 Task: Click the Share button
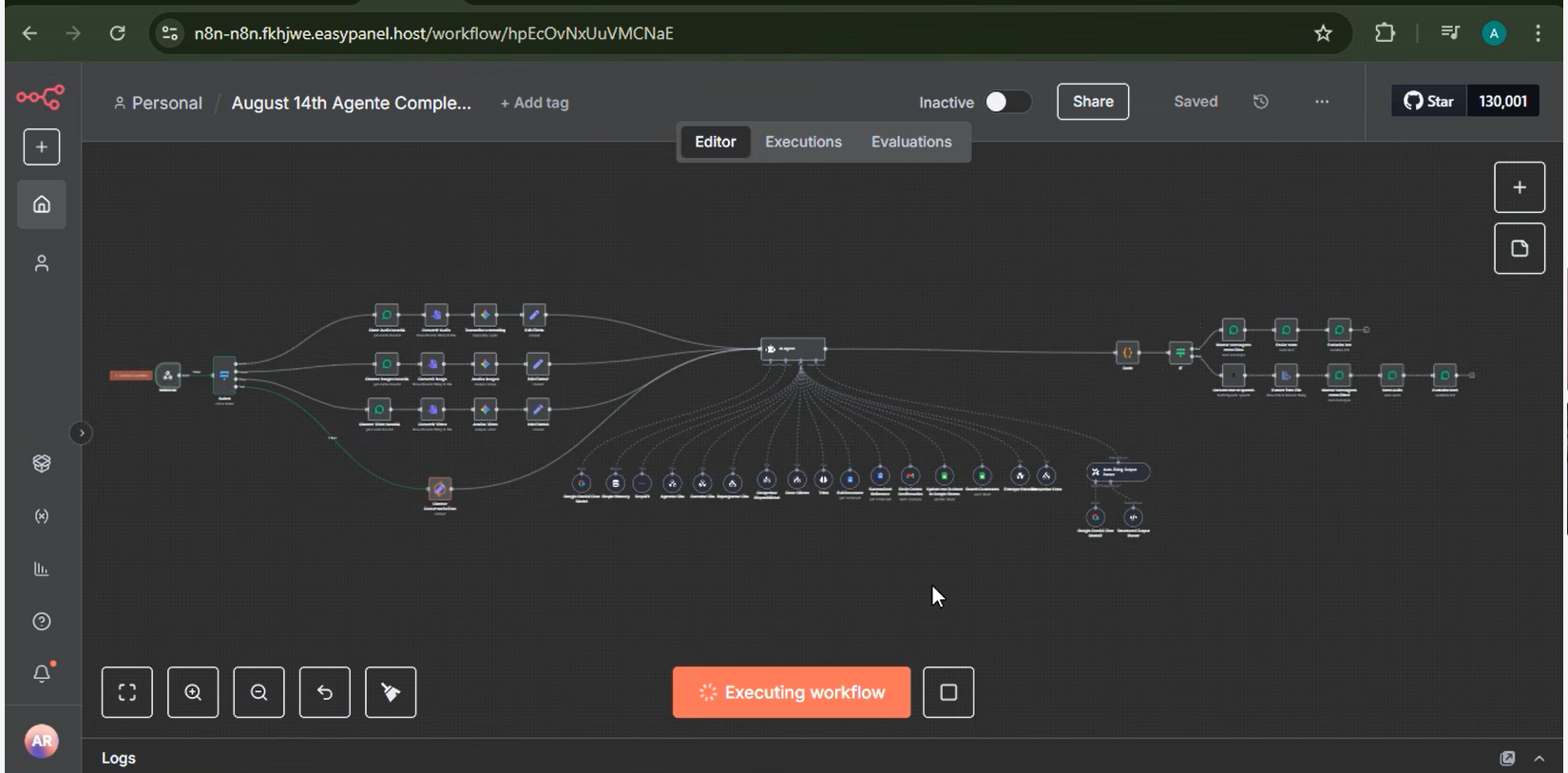click(x=1093, y=102)
